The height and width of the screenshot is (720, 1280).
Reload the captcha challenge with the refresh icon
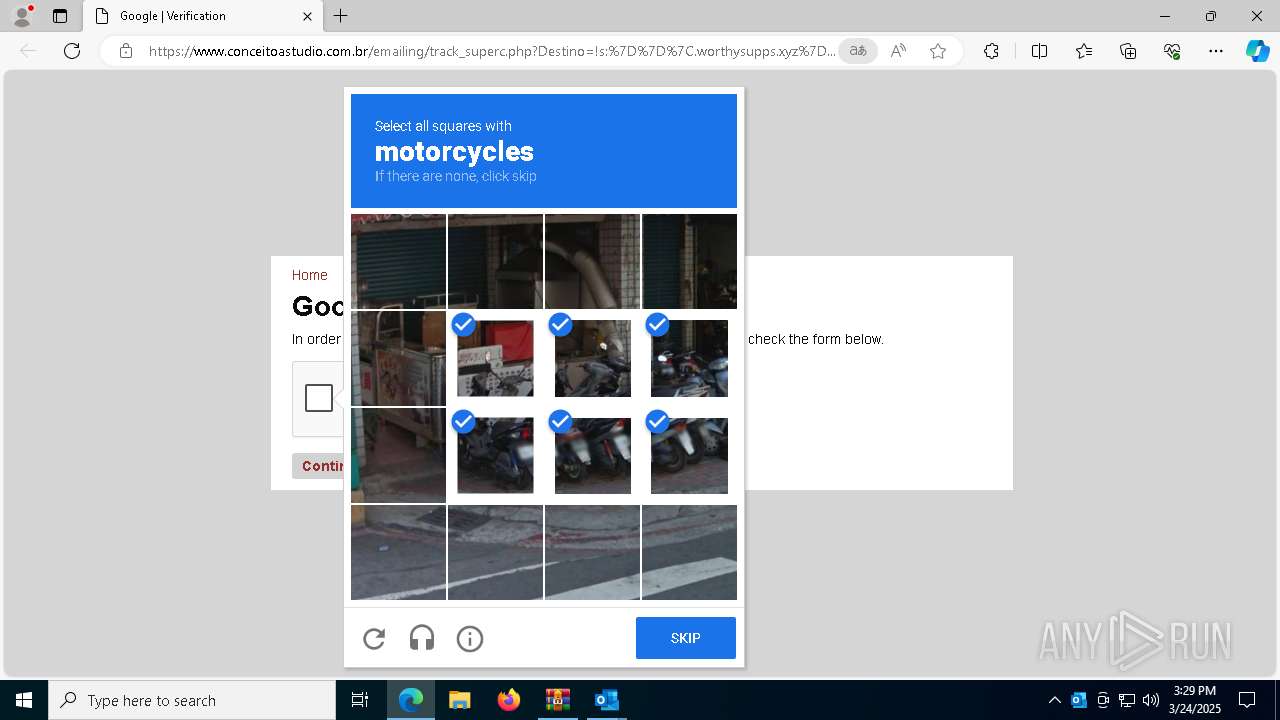[x=374, y=639]
